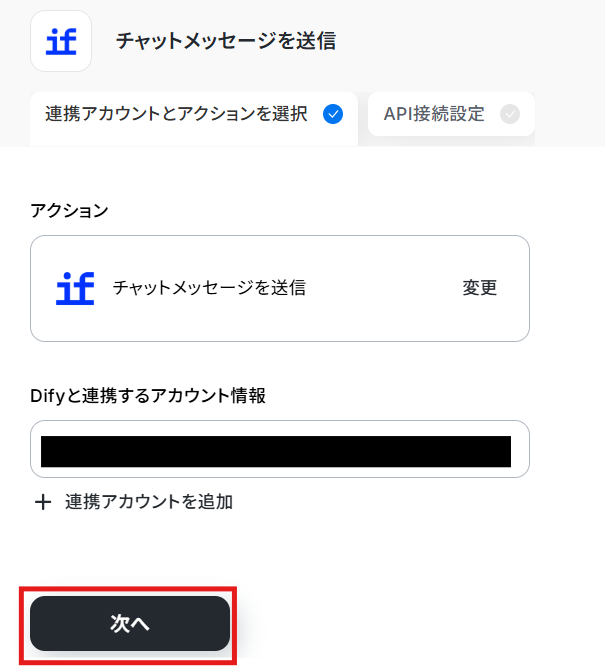Click the plus icon beside 連携アカウントを追加
The width and height of the screenshot is (605, 666).
(43, 502)
